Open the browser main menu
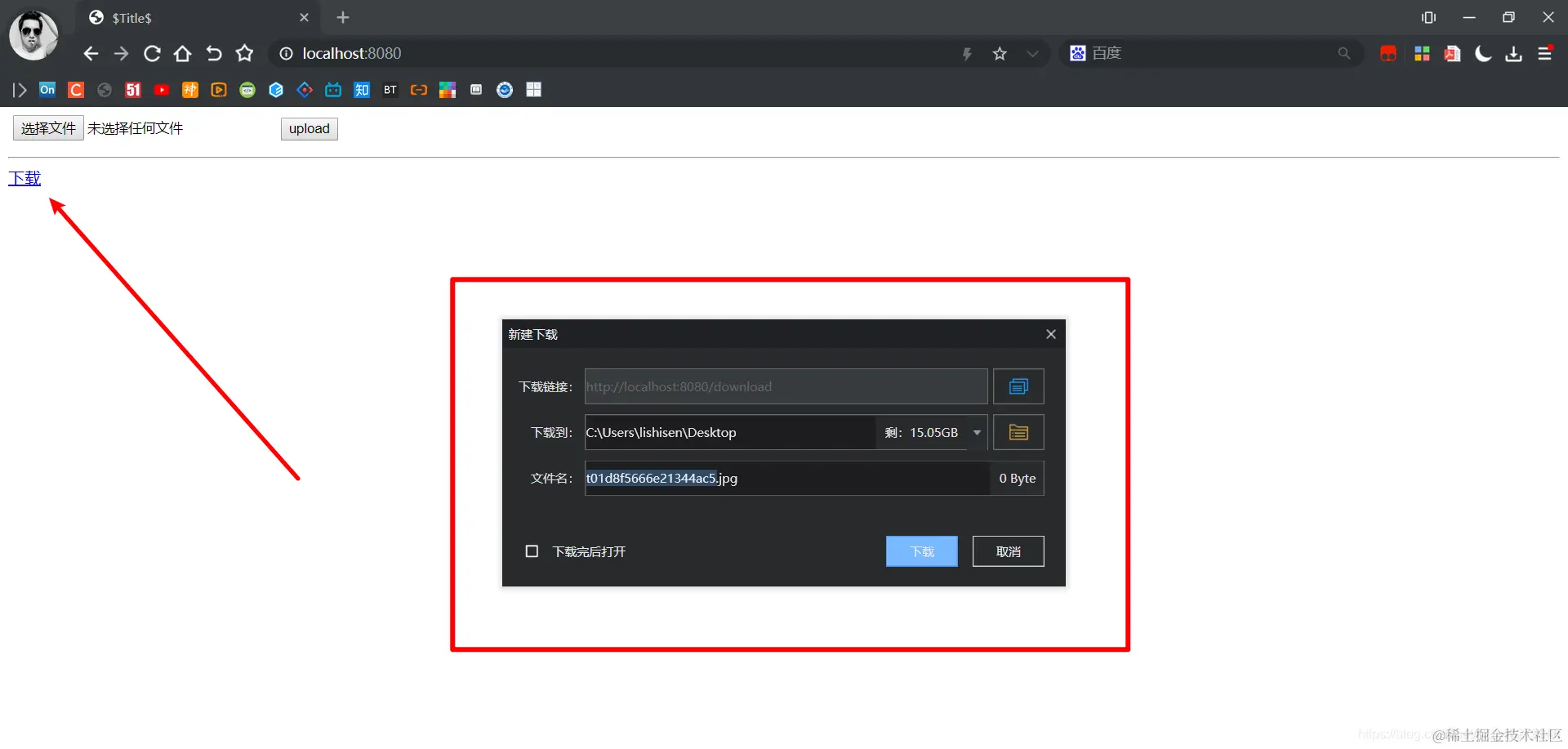The height and width of the screenshot is (749, 1568). tap(1545, 53)
